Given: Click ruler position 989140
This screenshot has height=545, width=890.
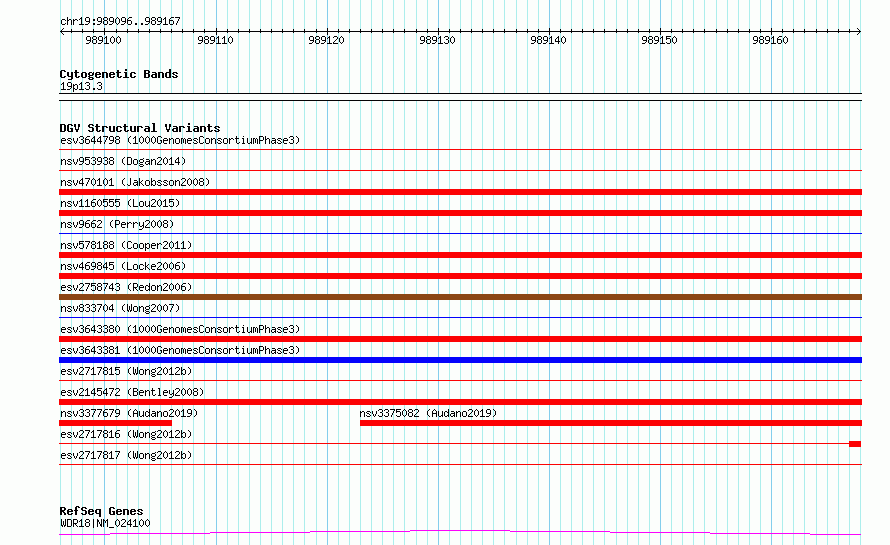Looking at the screenshot, I should coord(548,40).
